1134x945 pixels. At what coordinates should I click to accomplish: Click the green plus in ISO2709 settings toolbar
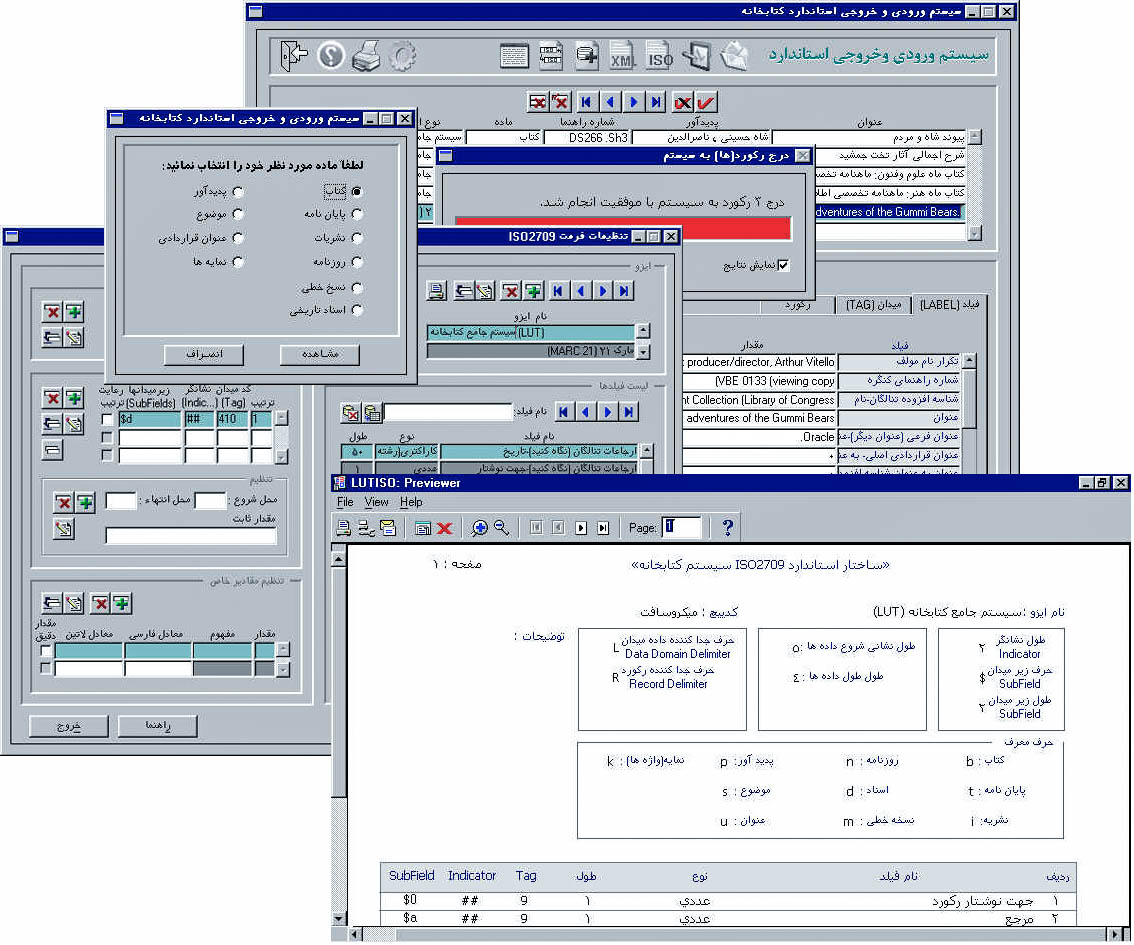click(534, 291)
